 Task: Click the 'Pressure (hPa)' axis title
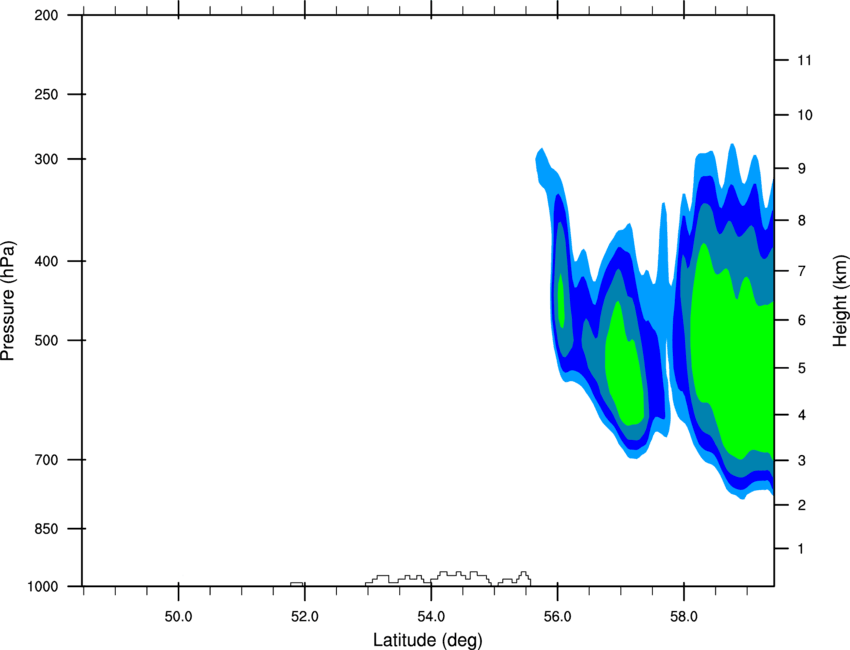coord(8,301)
